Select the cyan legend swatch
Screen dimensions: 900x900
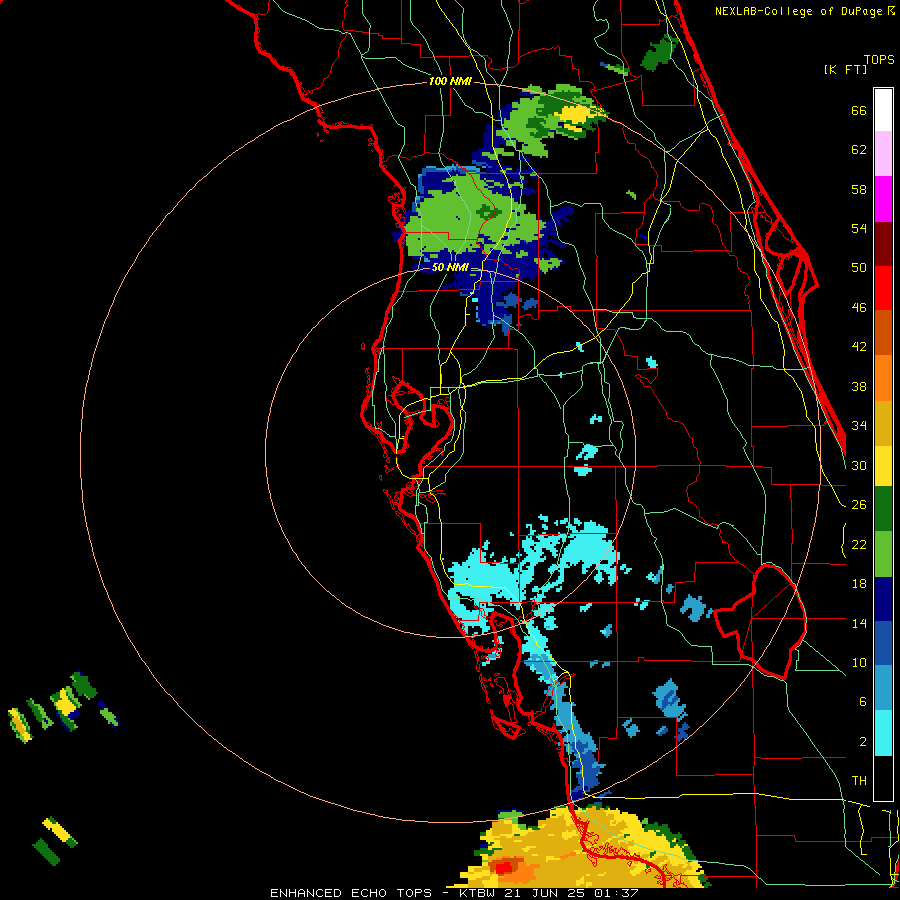click(883, 733)
